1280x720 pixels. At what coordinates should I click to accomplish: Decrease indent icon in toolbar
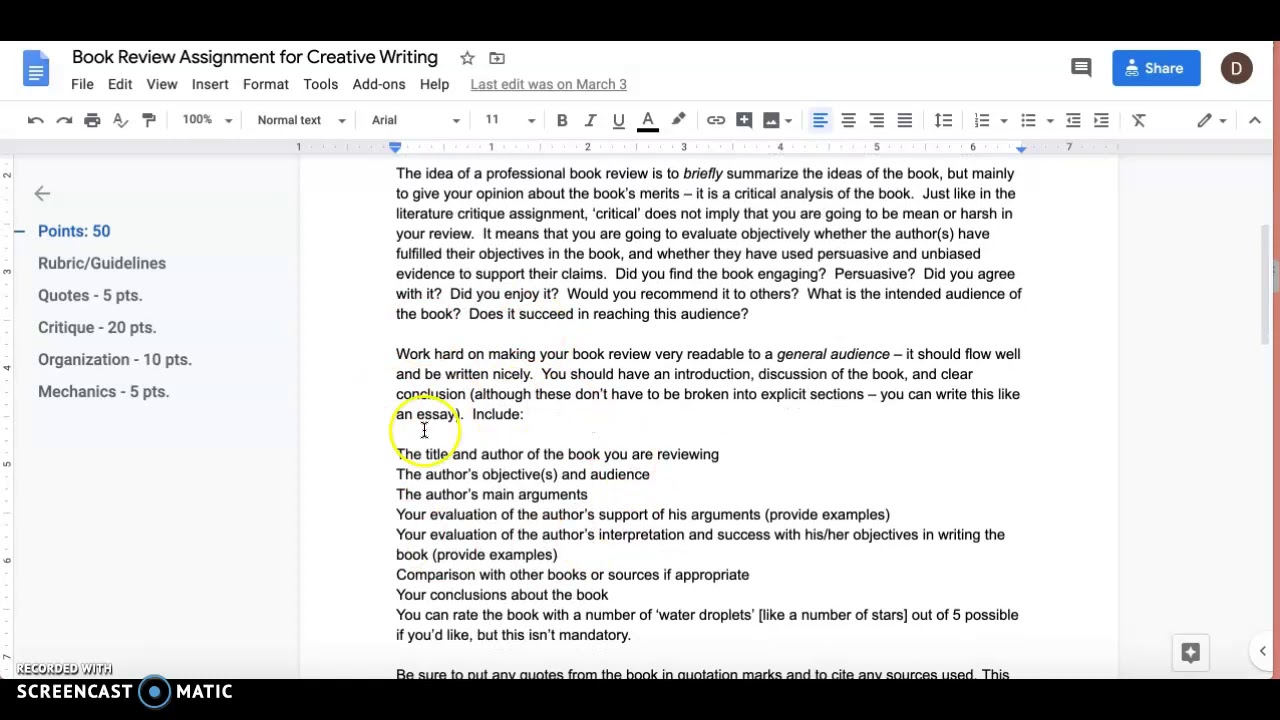coord(1073,120)
